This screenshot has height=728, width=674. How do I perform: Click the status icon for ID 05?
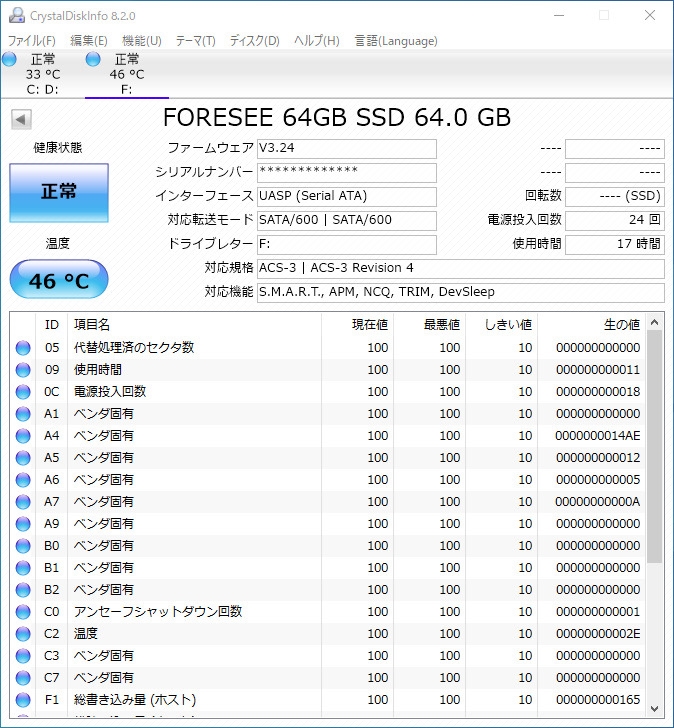coord(23,348)
